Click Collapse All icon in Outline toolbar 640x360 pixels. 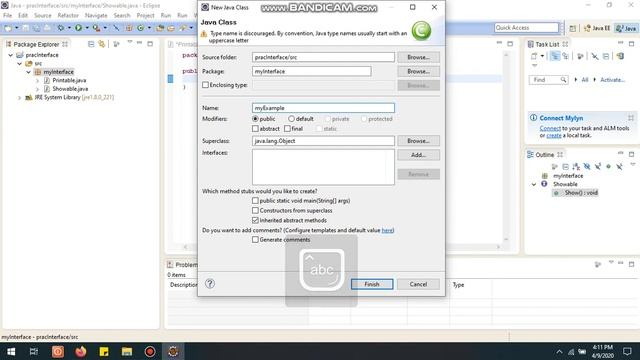click(565, 167)
